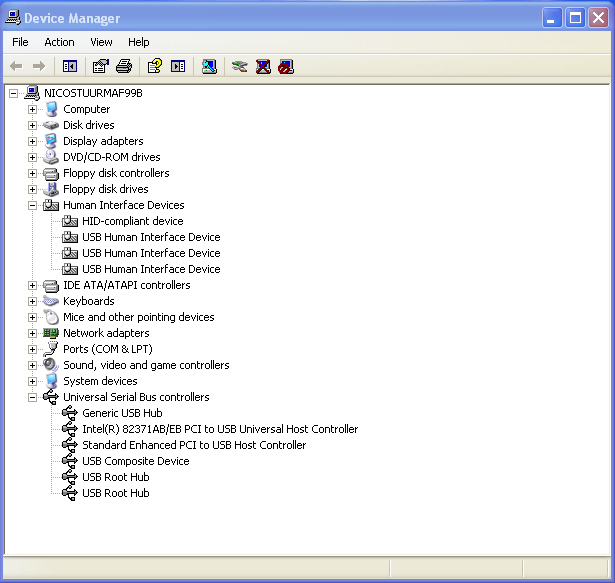Click the DVD/CD-ROM drives disc icon
The width and height of the screenshot is (615, 583).
[x=51, y=157]
